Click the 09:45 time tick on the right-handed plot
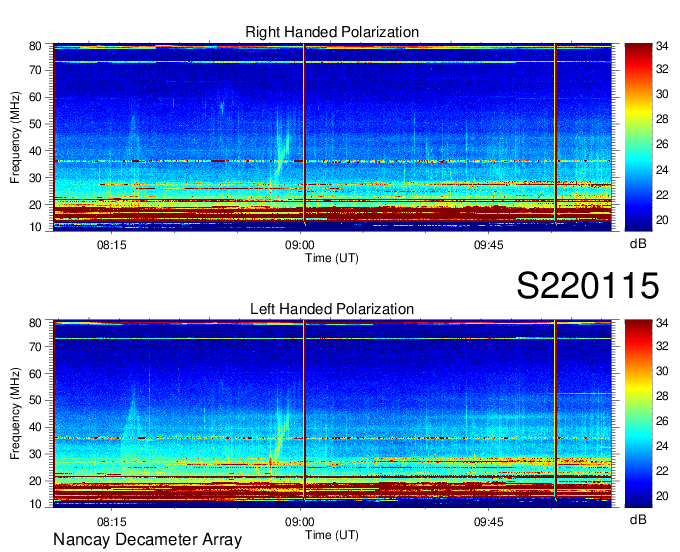The height and width of the screenshot is (552, 680). click(488, 245)
